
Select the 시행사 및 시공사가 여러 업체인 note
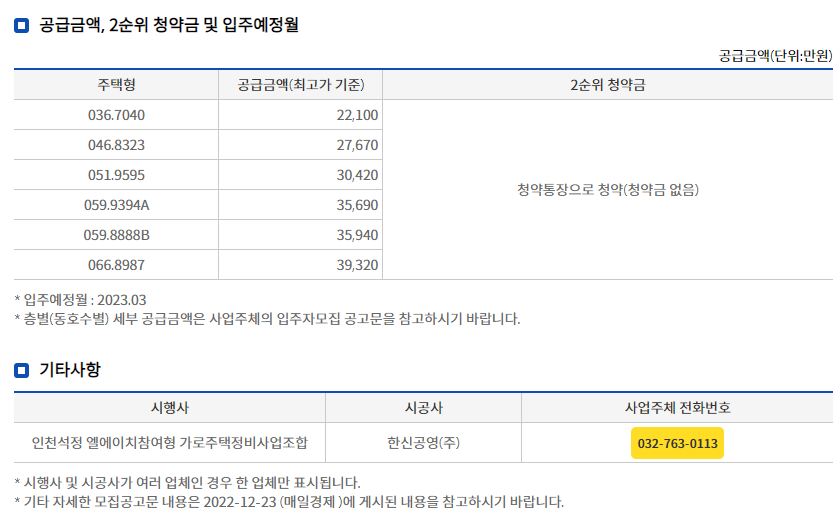click(x=187, y=483)
